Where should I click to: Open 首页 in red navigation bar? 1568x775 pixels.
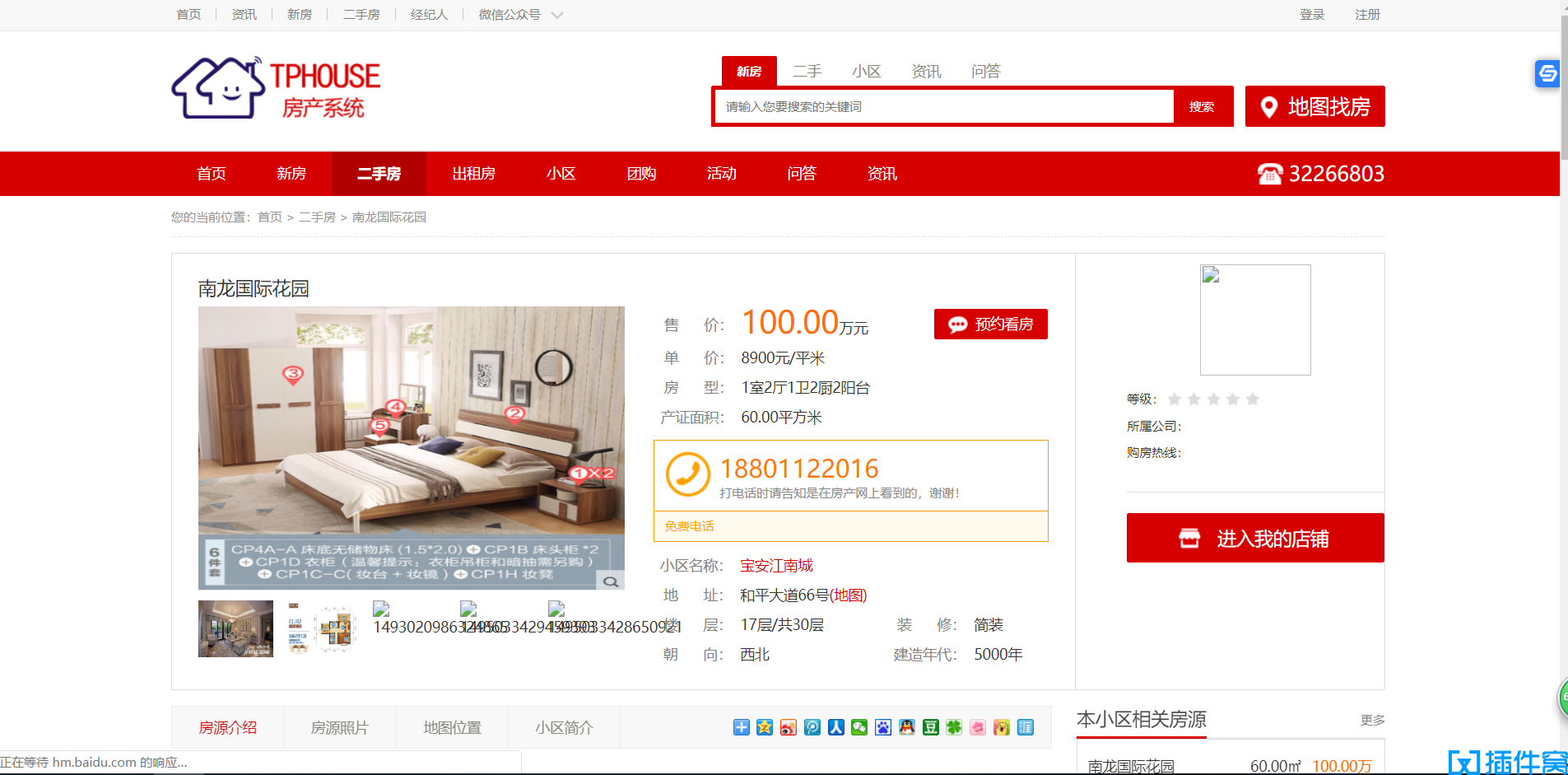click(x=212, y=174)
